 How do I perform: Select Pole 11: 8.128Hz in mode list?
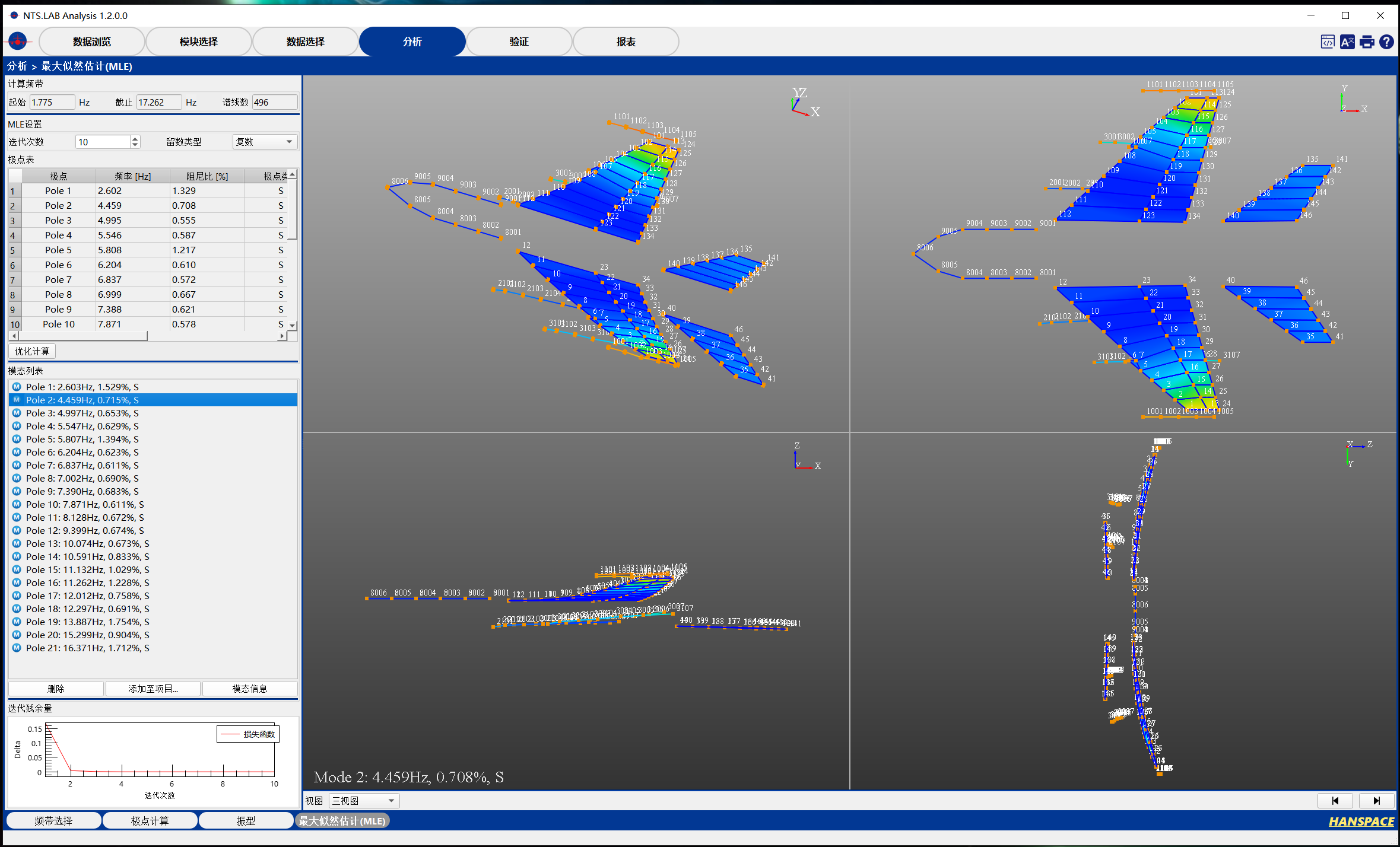[153, 517]
